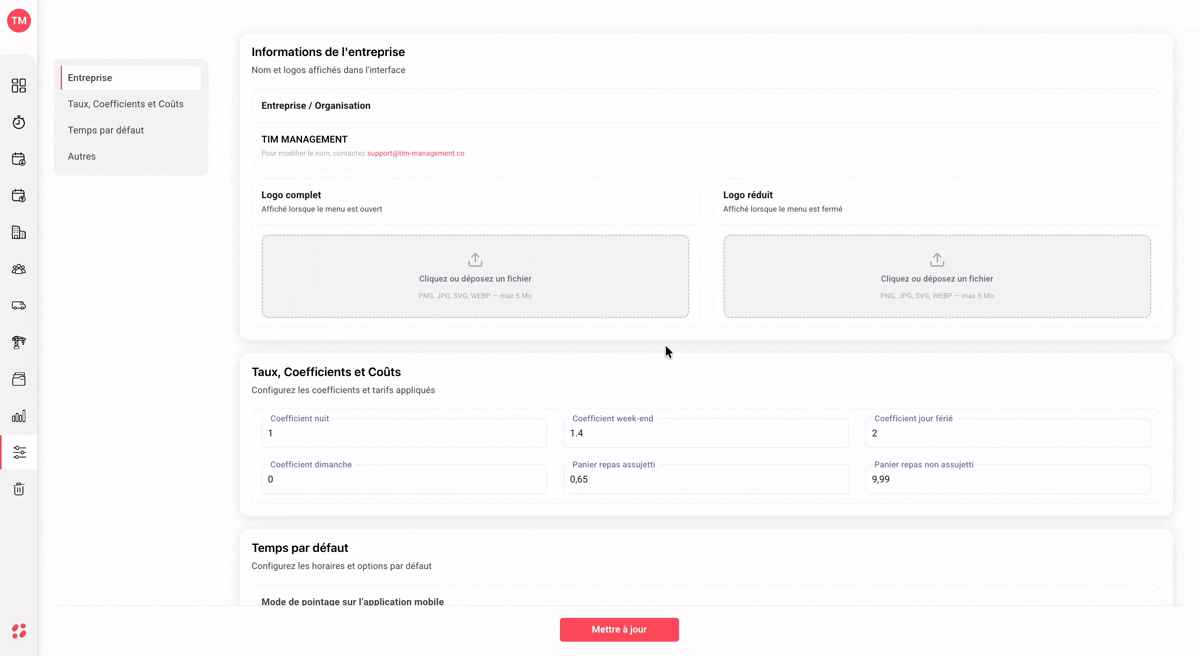Open the stopwatch time tracking icon
This screenshot has width=1200, height=656.
(x=19, y=122)
